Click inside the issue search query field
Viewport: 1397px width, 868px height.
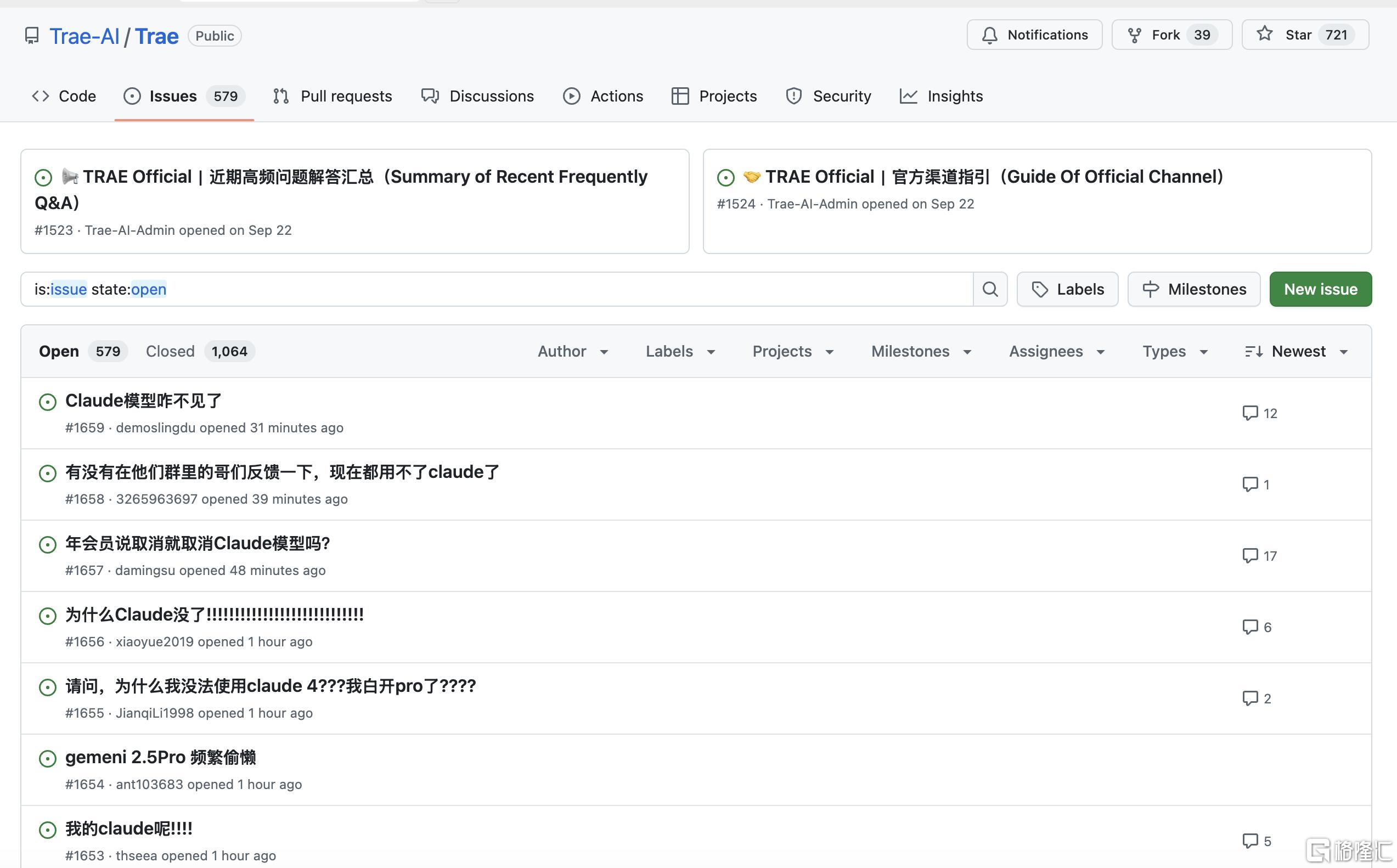pyautogui.click(x=459, y=289)
